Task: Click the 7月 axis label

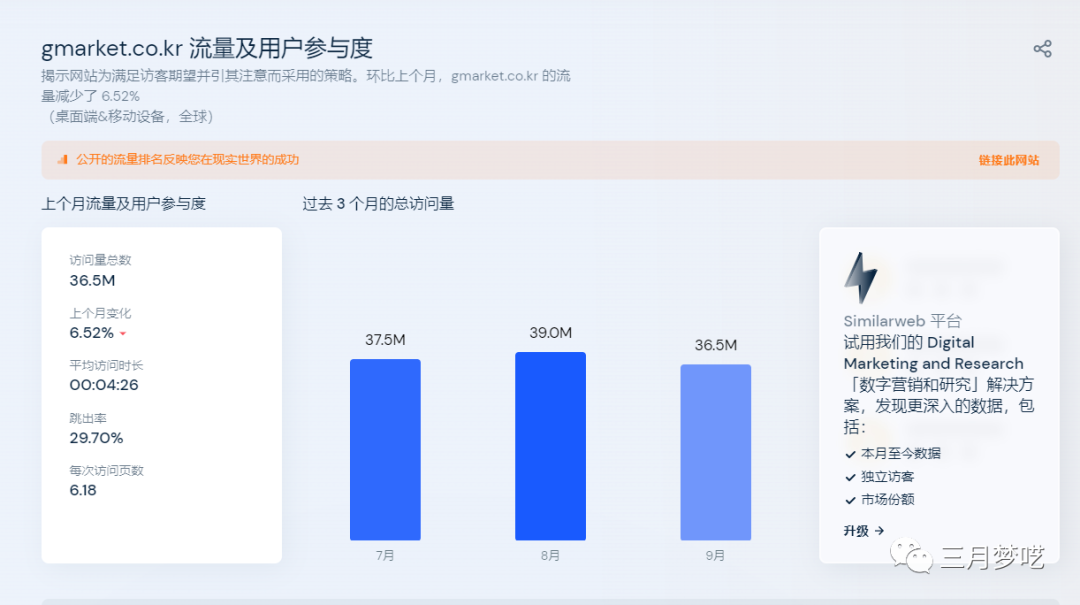Action: click(385, 555)
